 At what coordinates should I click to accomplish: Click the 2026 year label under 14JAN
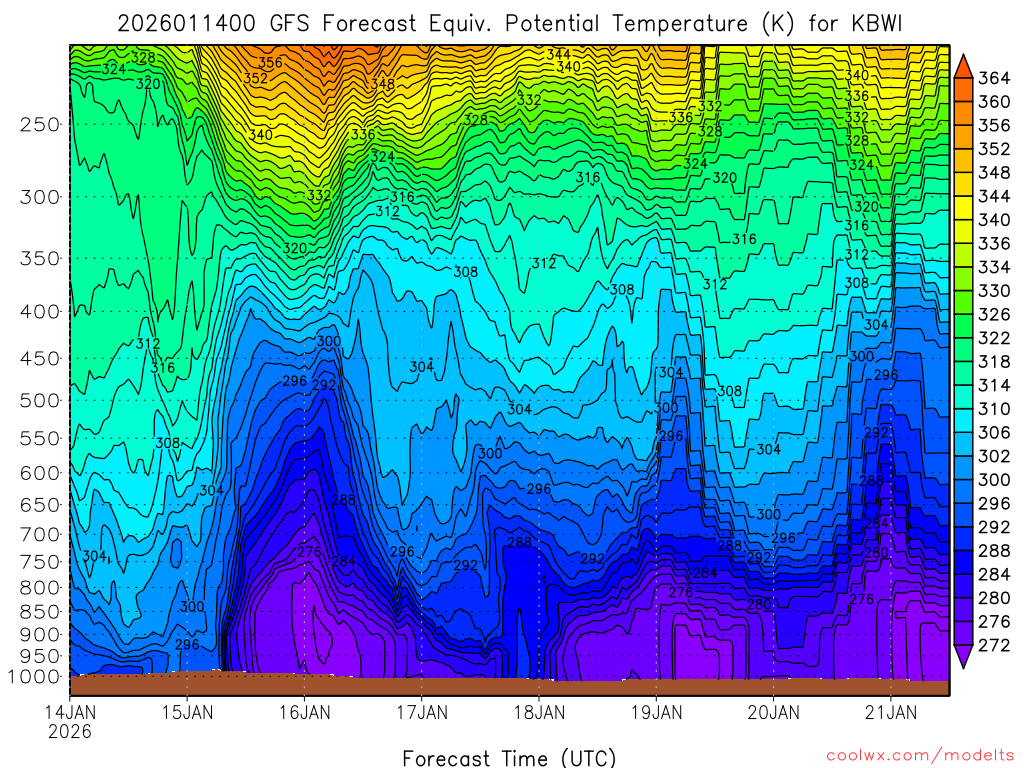point(70,731)
